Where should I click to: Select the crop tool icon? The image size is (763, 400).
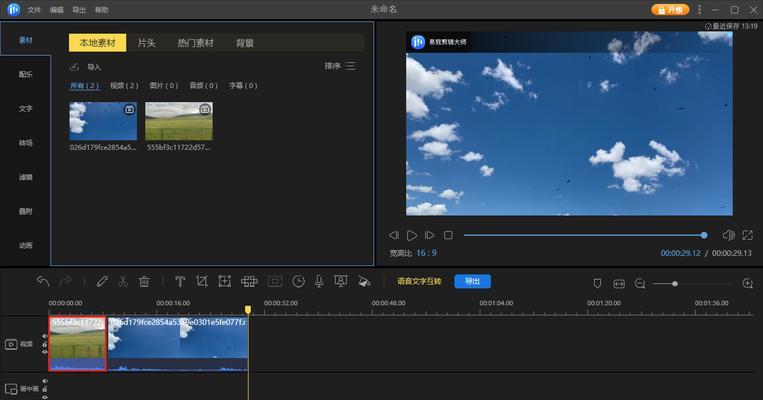pos(201,281)
